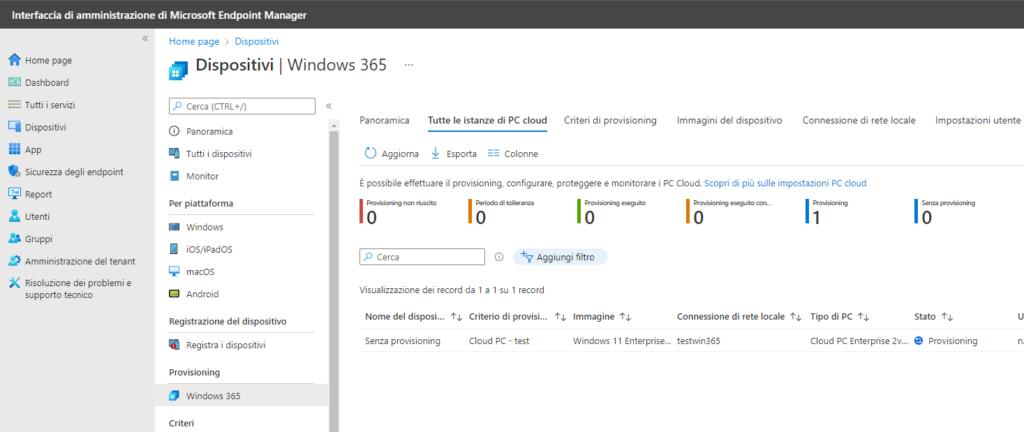This screenshot has height=432, width=1024.
Task: Click the Provisioning status cell in the row
Action: (946, 341)
